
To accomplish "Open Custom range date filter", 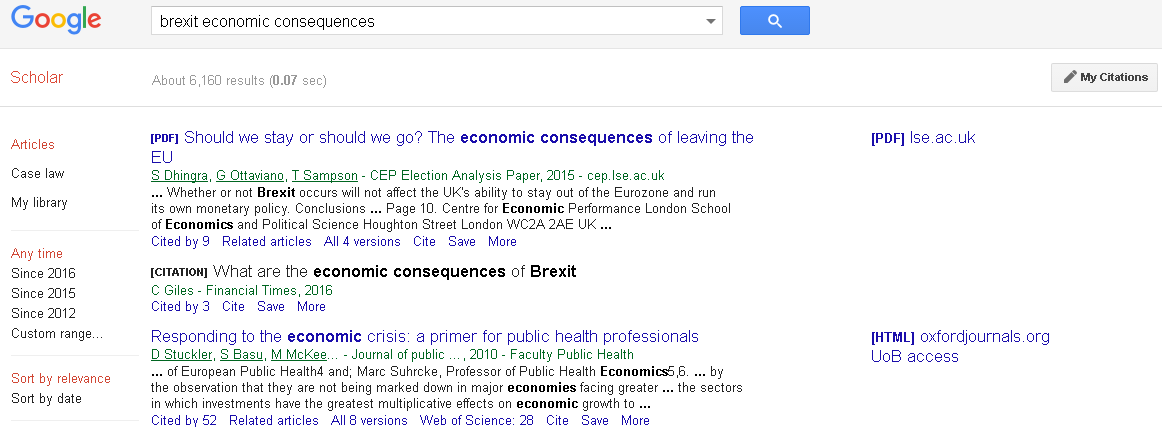I will coord(57,333).
